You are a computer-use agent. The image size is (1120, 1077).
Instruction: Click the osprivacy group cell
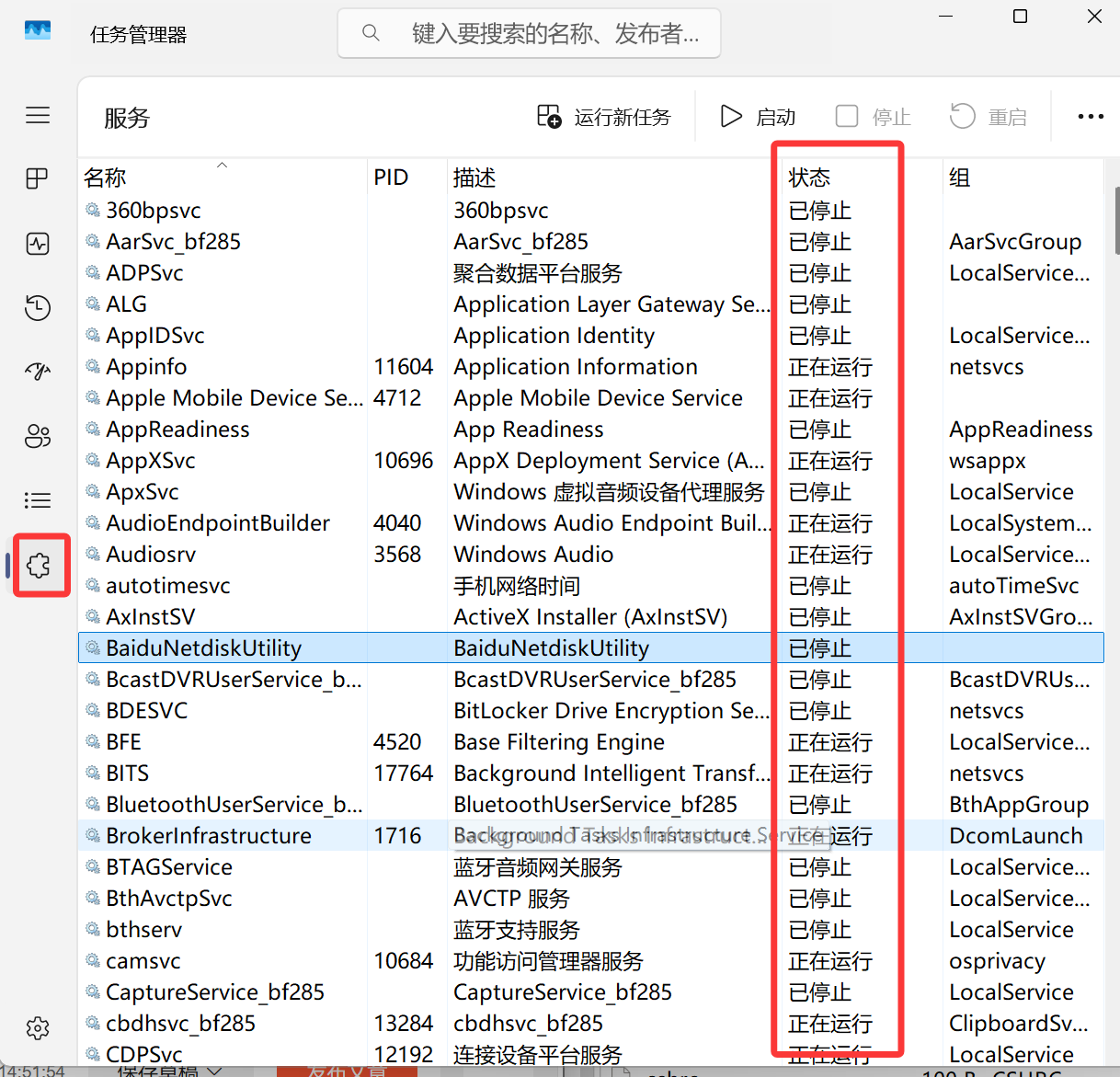coord(997,961)
